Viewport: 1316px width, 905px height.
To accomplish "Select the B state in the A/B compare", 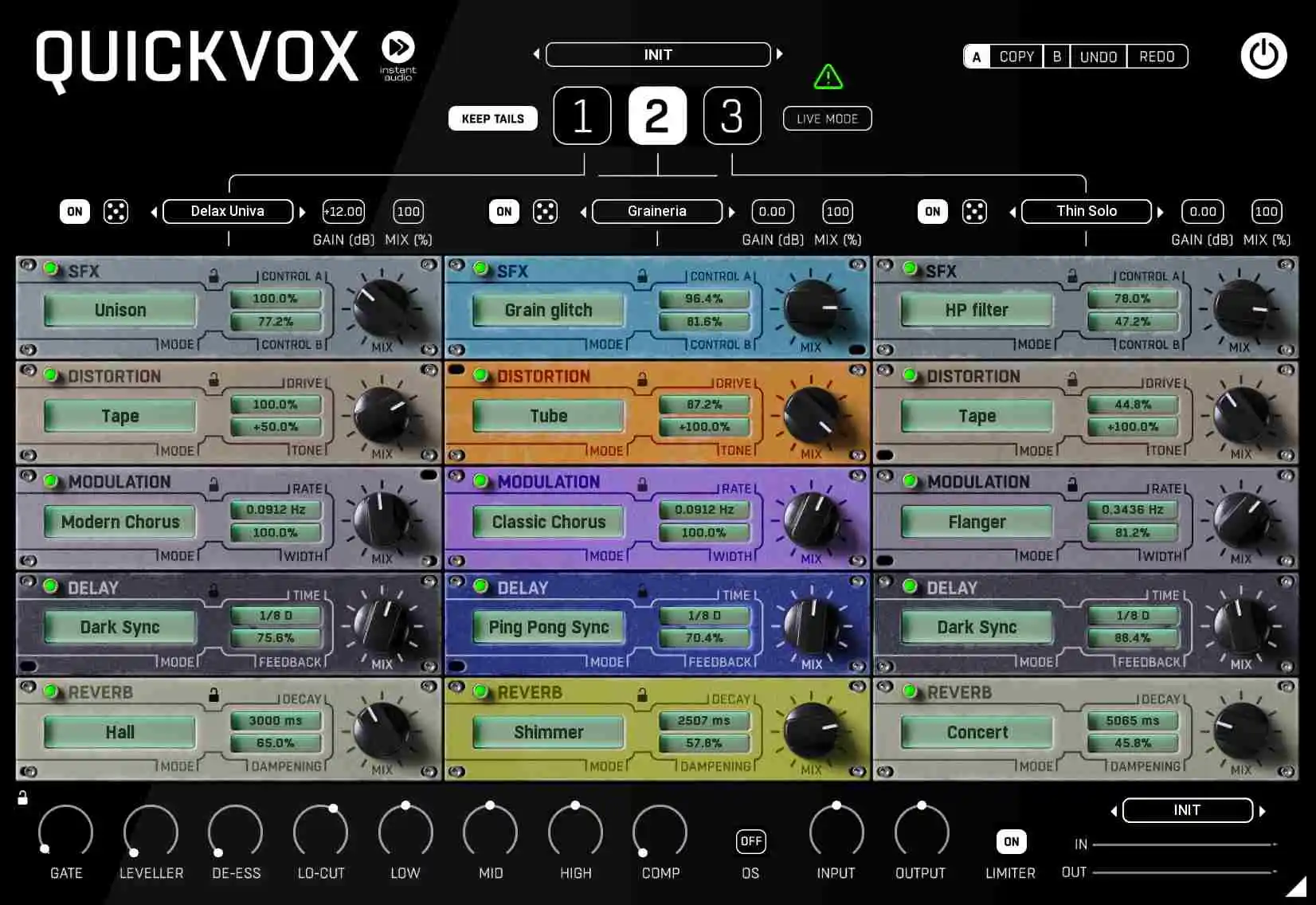I will click(x=1056, y=56).
